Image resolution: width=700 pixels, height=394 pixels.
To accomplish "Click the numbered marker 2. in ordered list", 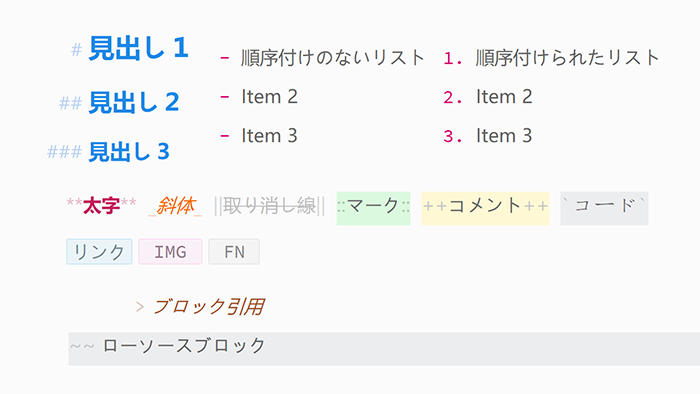I will pos(453,97).
